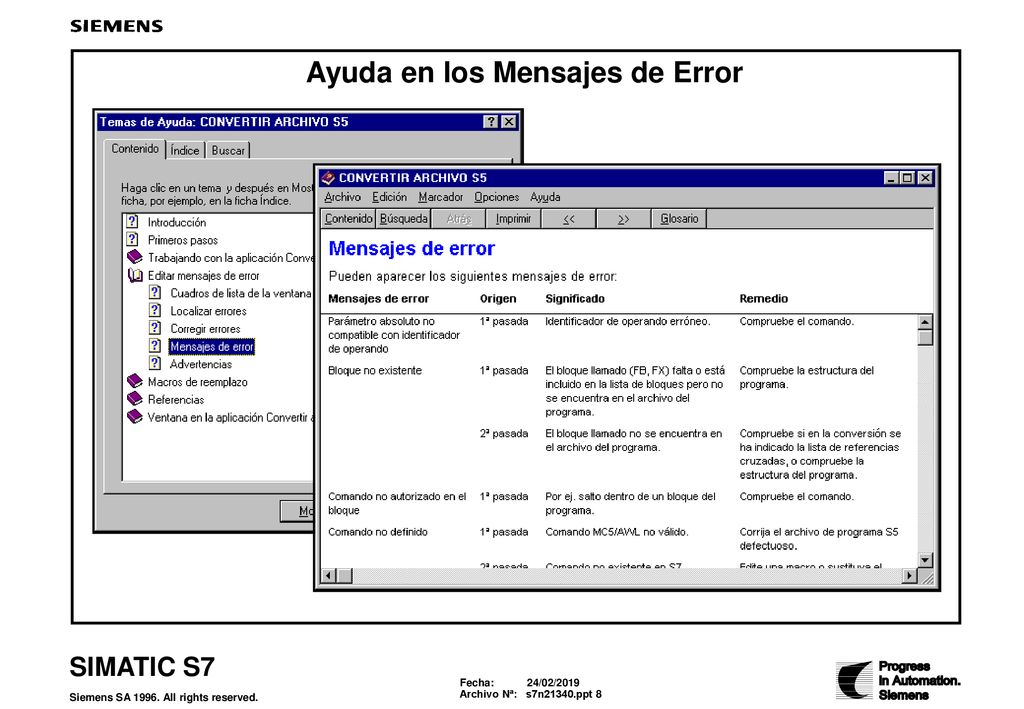
Task: Click the question-mark icon beside Mensajes de error
Action: click(x=155, y=345)
